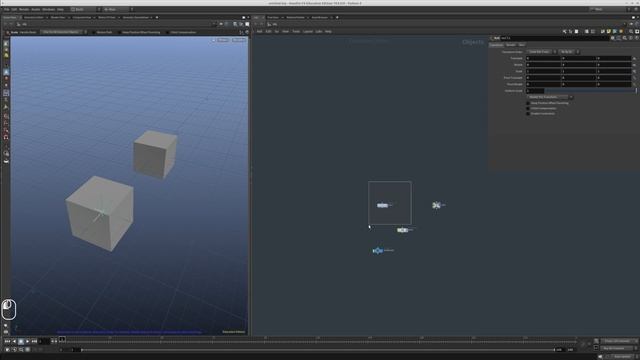Open the Tree View pane tab
This screenshot has height=360, width=640.
point(273,18)
